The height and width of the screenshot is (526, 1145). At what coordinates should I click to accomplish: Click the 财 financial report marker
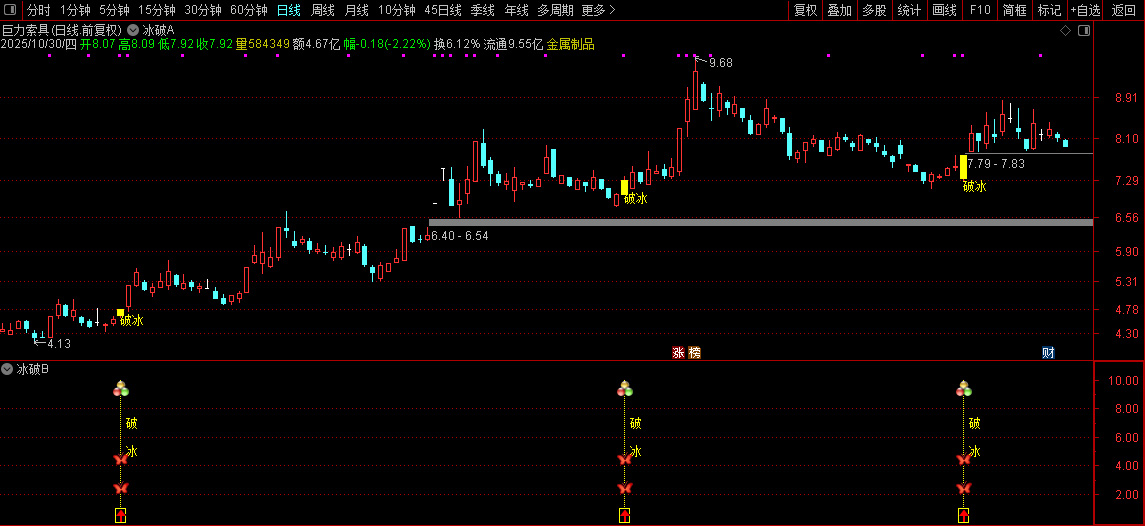tap(1048, 353)
